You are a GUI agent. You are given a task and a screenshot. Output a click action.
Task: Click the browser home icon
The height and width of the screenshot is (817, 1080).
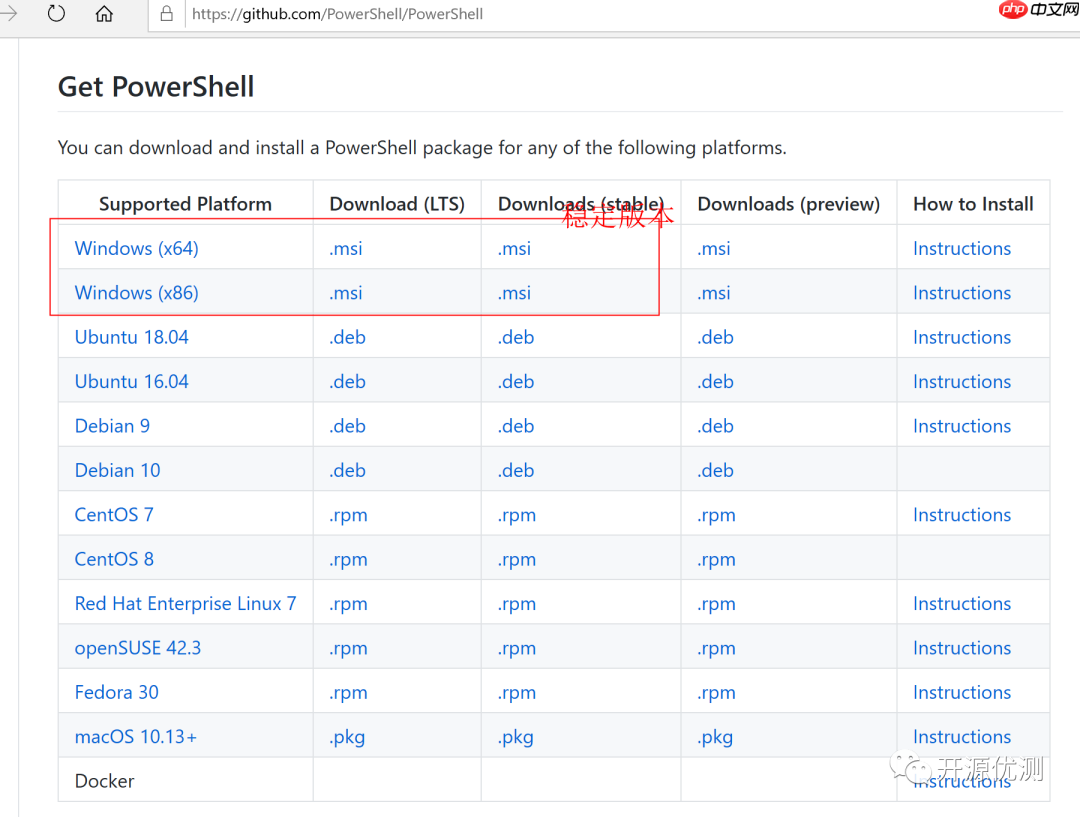[104, 14]
